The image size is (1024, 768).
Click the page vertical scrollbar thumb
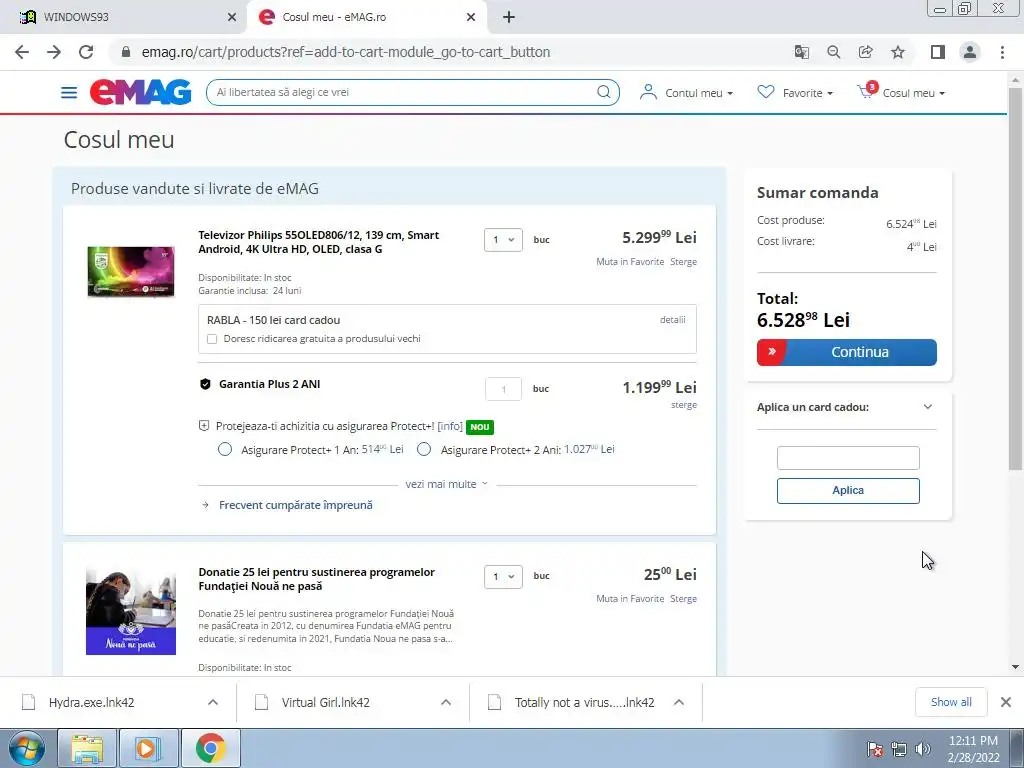tap(1015, 279)
